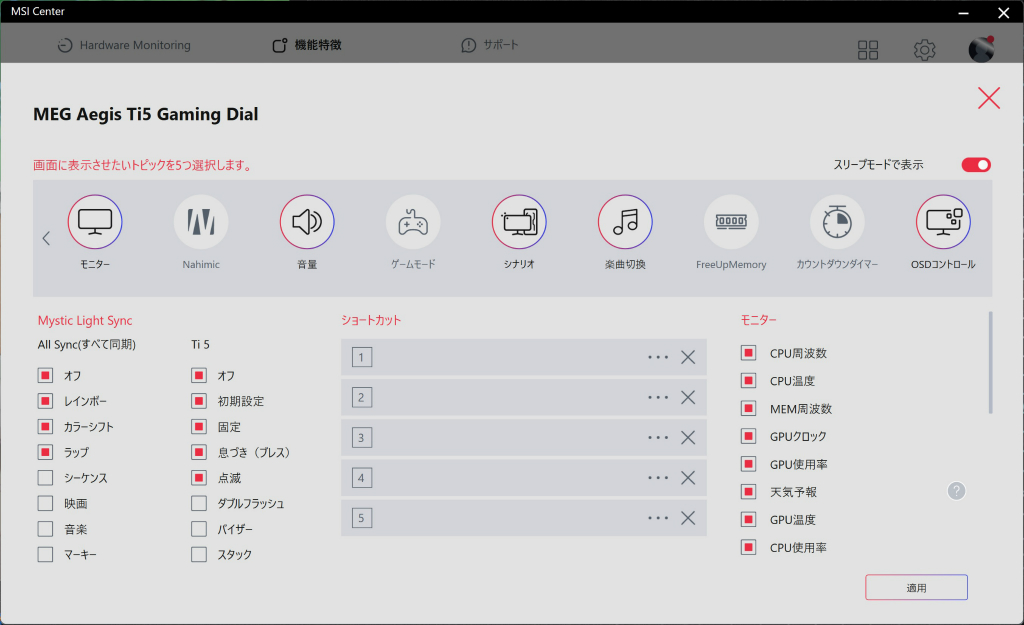Screen dimensions: 1024x625
Task: Open the grid view icon in header
Action: tap(868, 50)
